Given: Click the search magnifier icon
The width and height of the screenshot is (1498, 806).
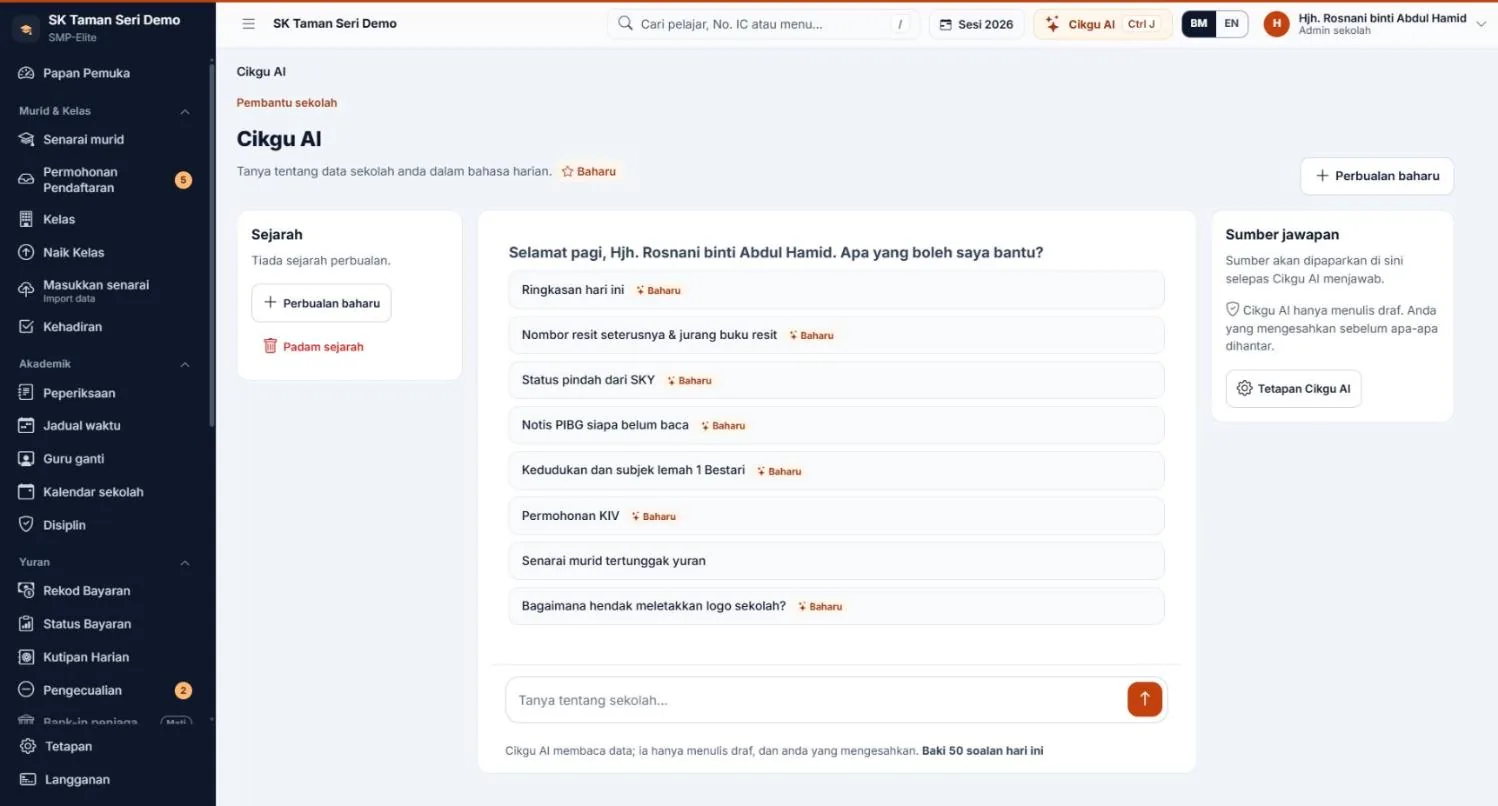Looking at the screenshot, I should pos(625,24).
